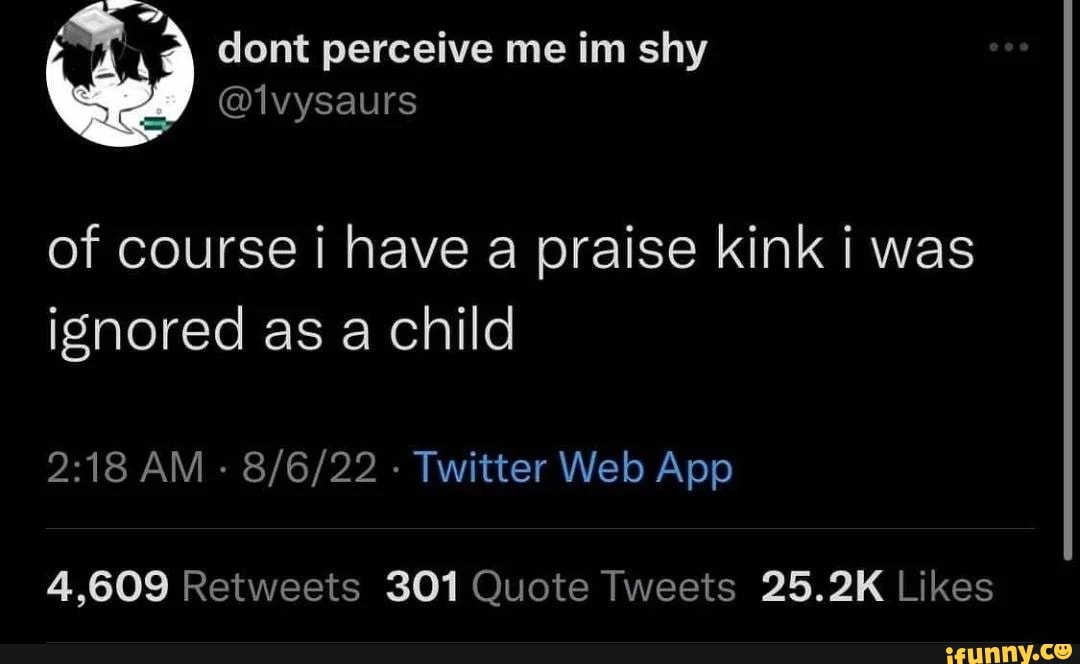Click the 25.2K likes count
The height and width of the screenshot is (664, 1080).
[822, 587]
